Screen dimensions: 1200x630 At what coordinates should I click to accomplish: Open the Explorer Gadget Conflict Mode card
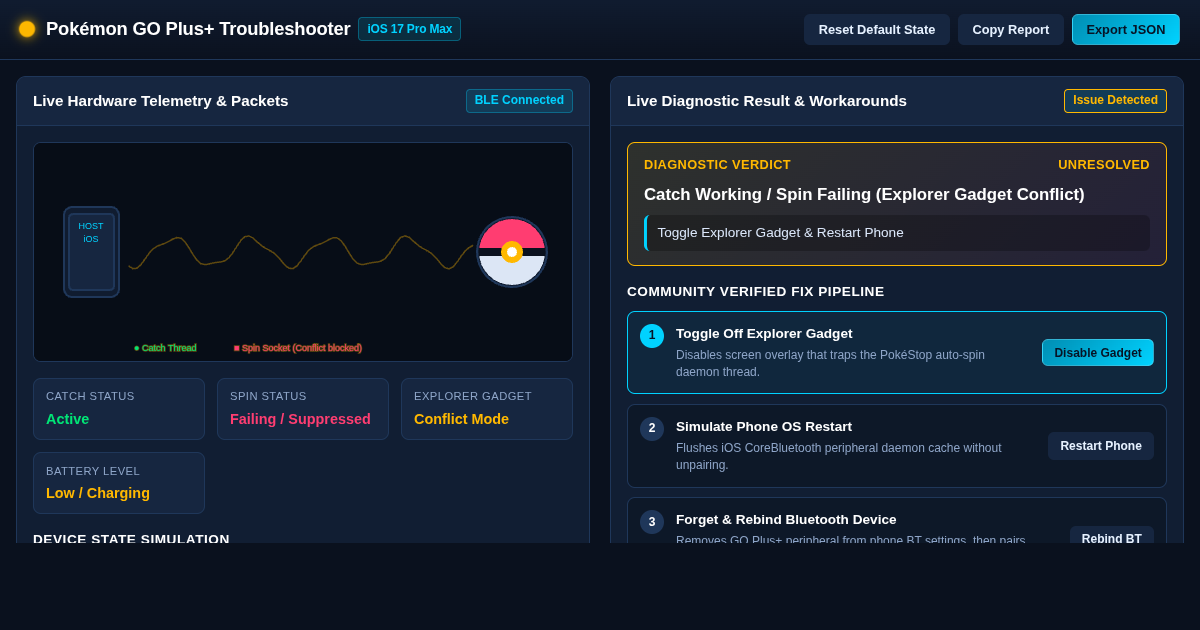tap(487, 409)
